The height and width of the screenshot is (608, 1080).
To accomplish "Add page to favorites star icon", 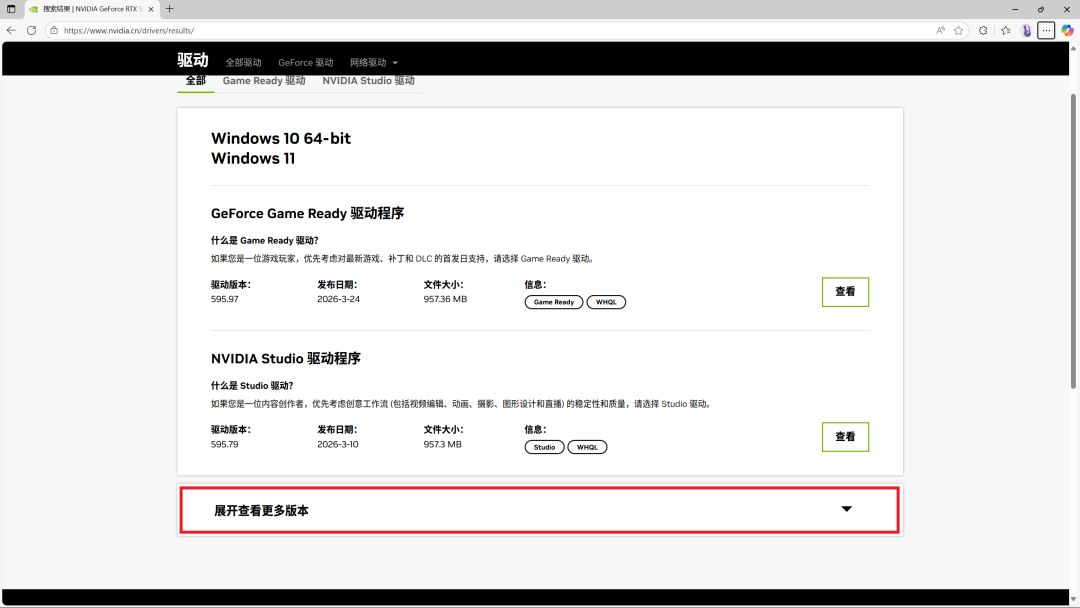I will (958, 30).
